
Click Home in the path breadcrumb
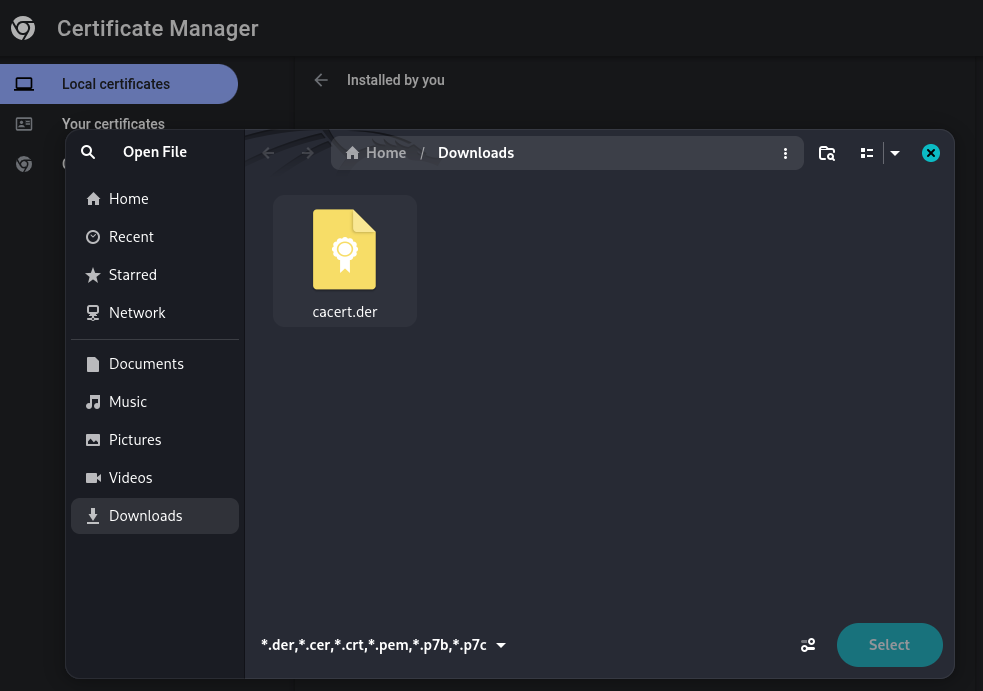click(376, 153)
